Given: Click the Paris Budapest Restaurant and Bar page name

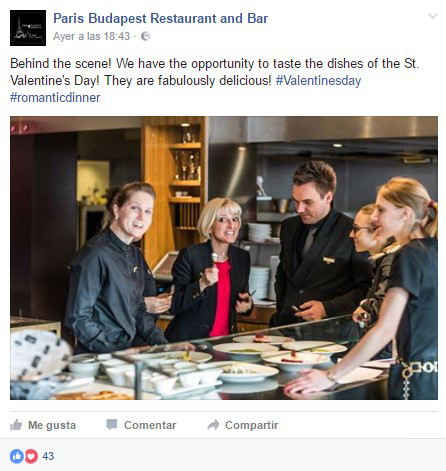Looking at the screenshot, I should tap(160, 18).
